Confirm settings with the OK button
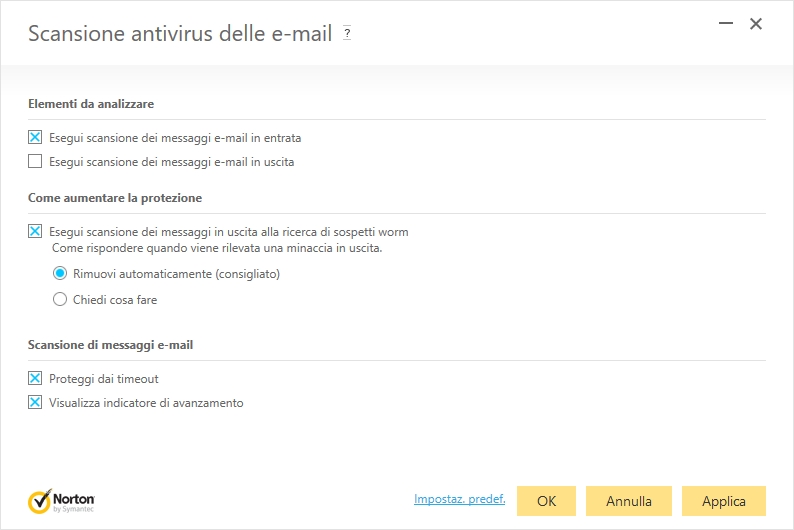Image resolution: width=794 pixels, height=530 pixels. pos(546,501)
